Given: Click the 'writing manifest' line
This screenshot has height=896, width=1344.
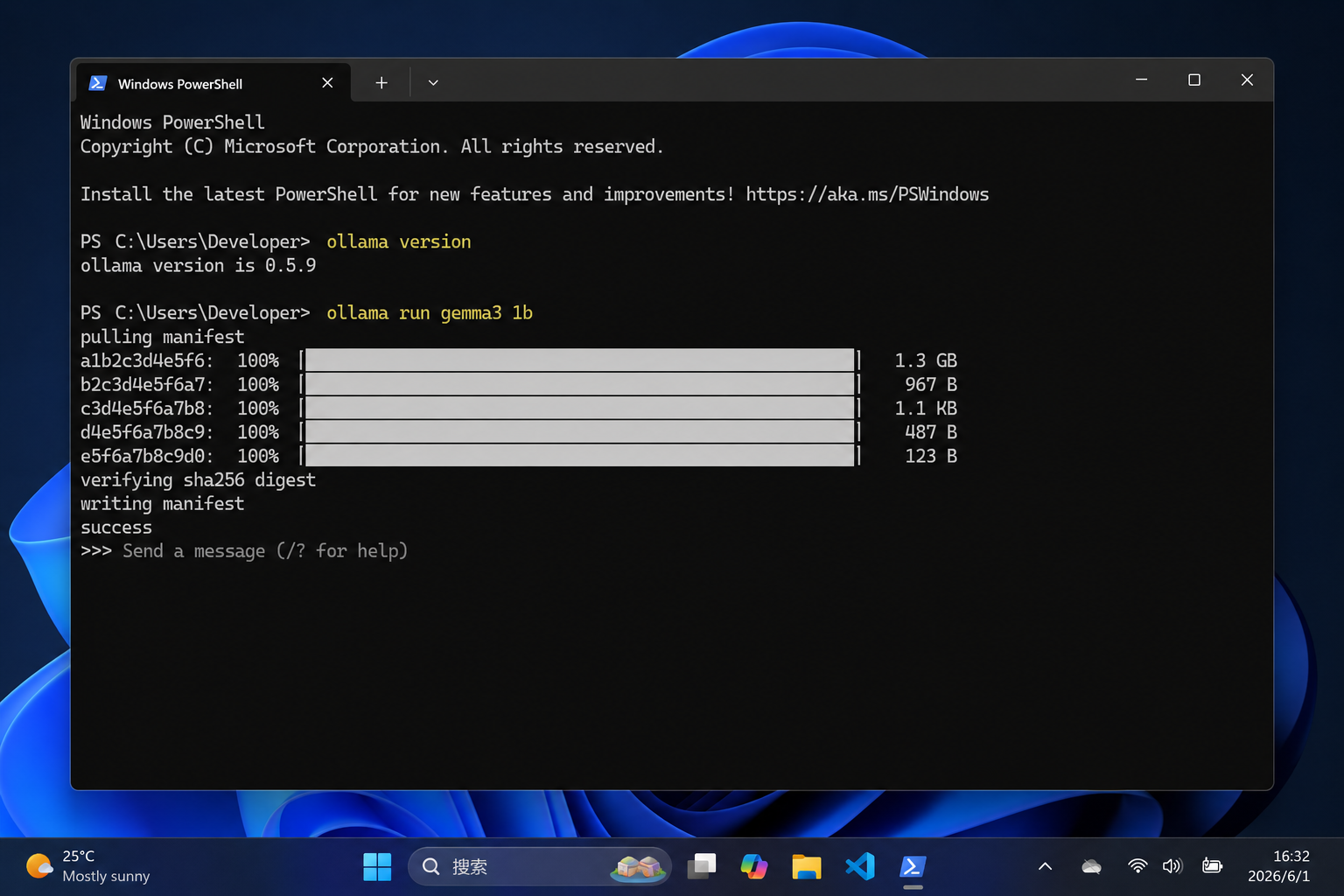Looking at the screenshot, I should [163, 503].
